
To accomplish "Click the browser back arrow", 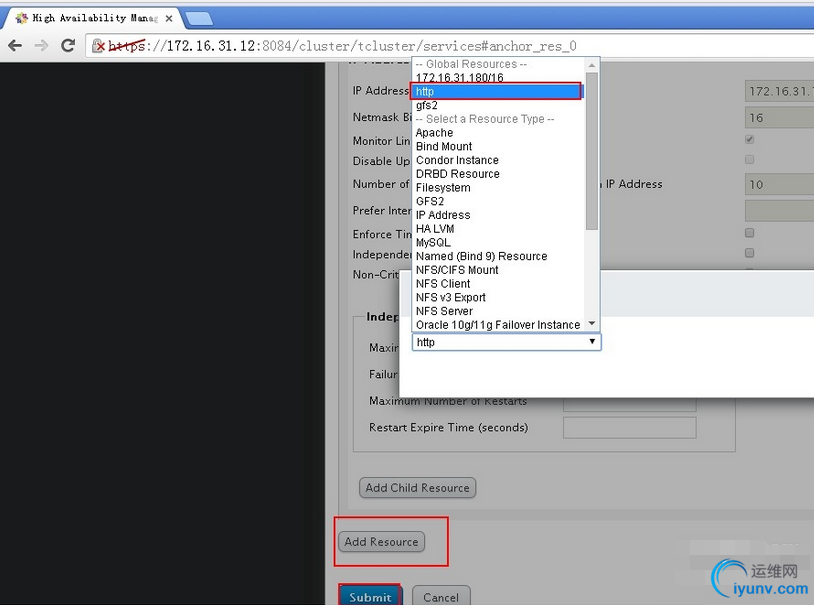I will [x=15, y=46].
